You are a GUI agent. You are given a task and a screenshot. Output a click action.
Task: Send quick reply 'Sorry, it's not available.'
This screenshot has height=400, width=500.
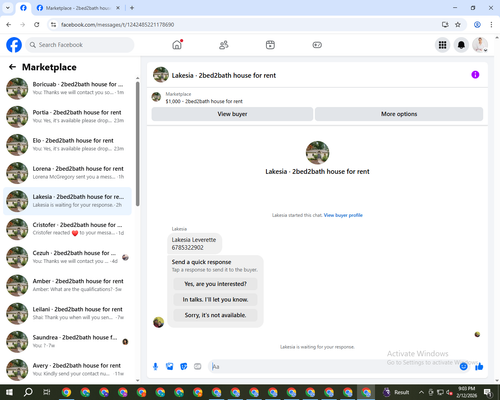tap(215, 315)
